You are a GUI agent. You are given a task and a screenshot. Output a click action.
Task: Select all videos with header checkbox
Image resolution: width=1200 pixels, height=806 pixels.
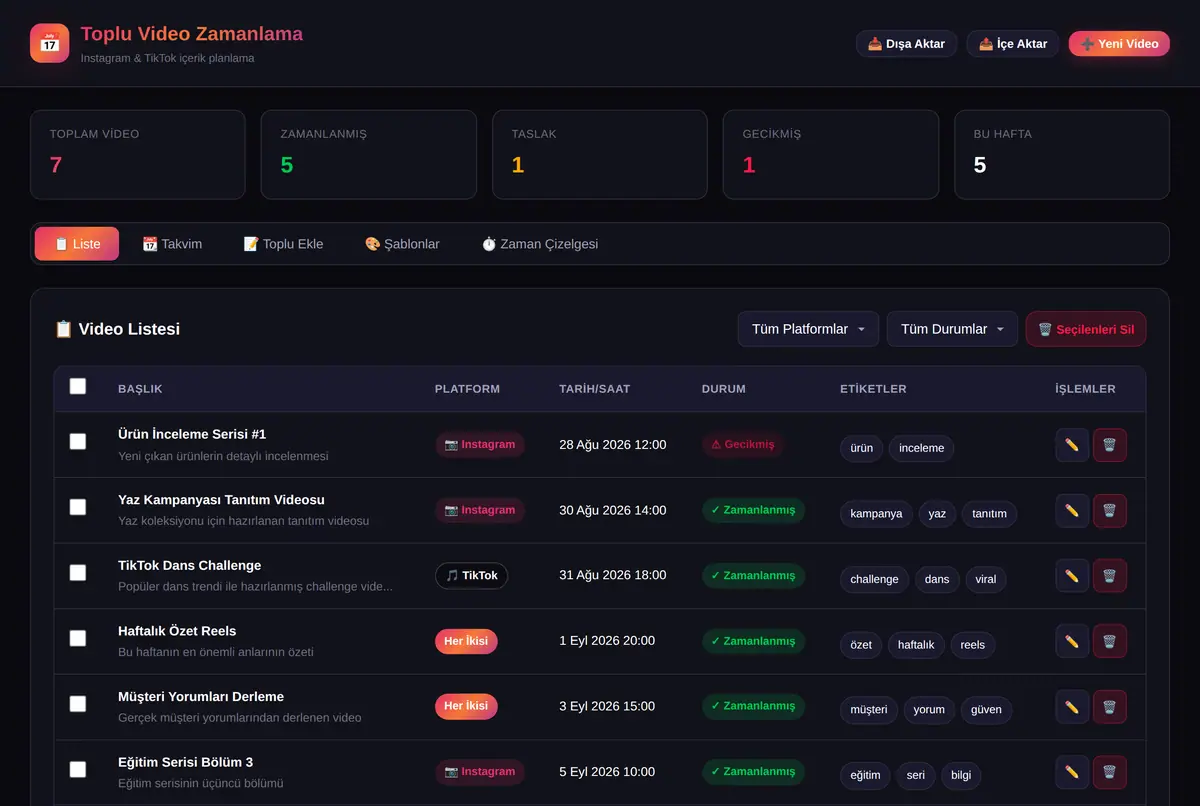coord(78,387)
